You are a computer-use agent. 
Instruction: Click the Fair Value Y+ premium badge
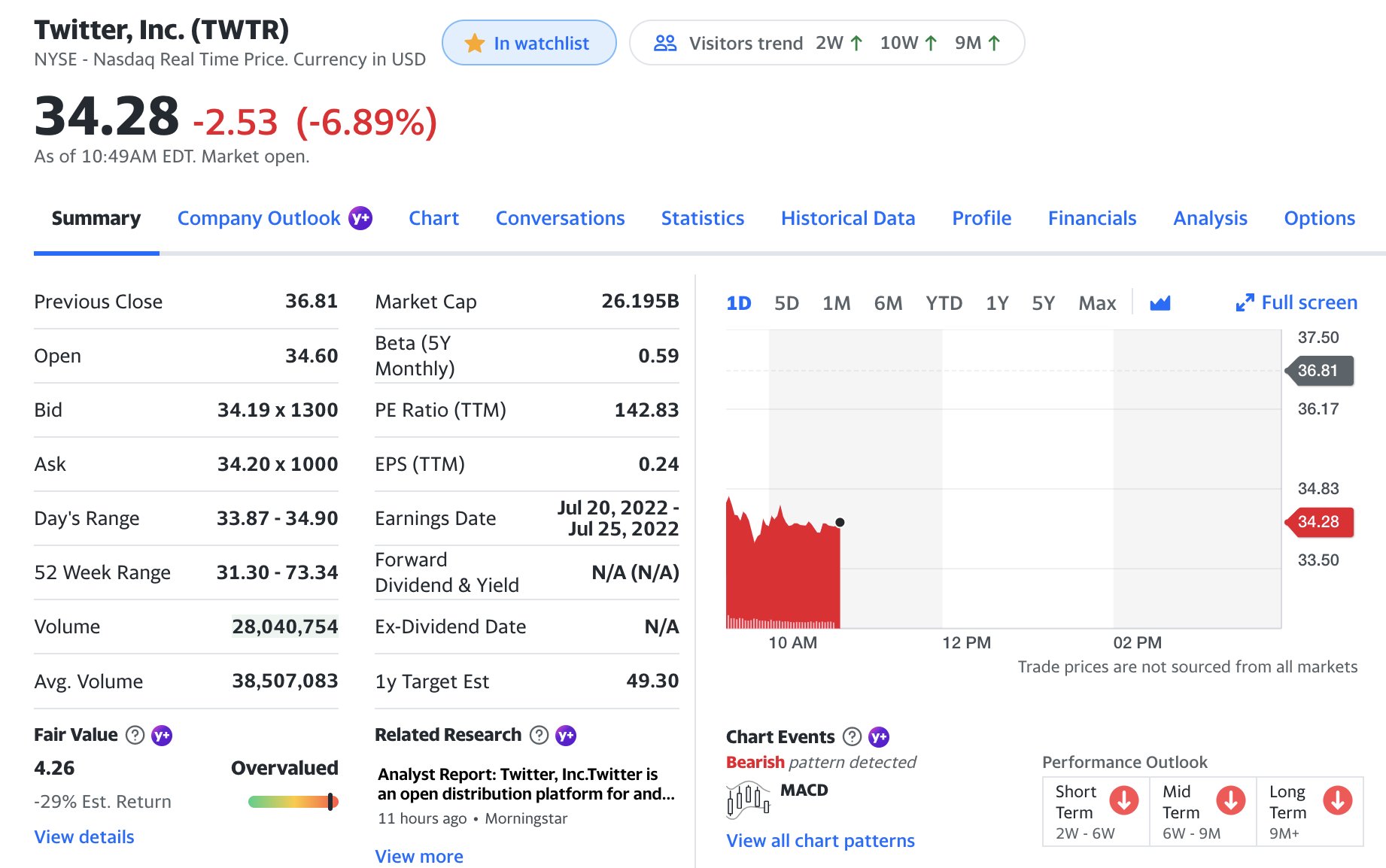[162, 735]
